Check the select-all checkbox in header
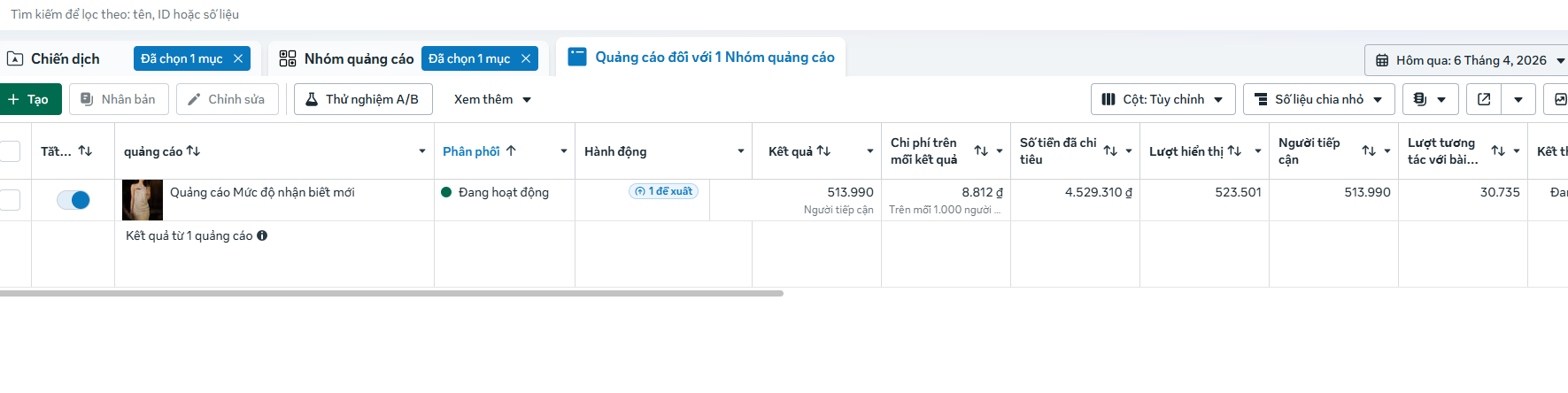The height and width of the screenshot is (393, 1568). point(10,151)
